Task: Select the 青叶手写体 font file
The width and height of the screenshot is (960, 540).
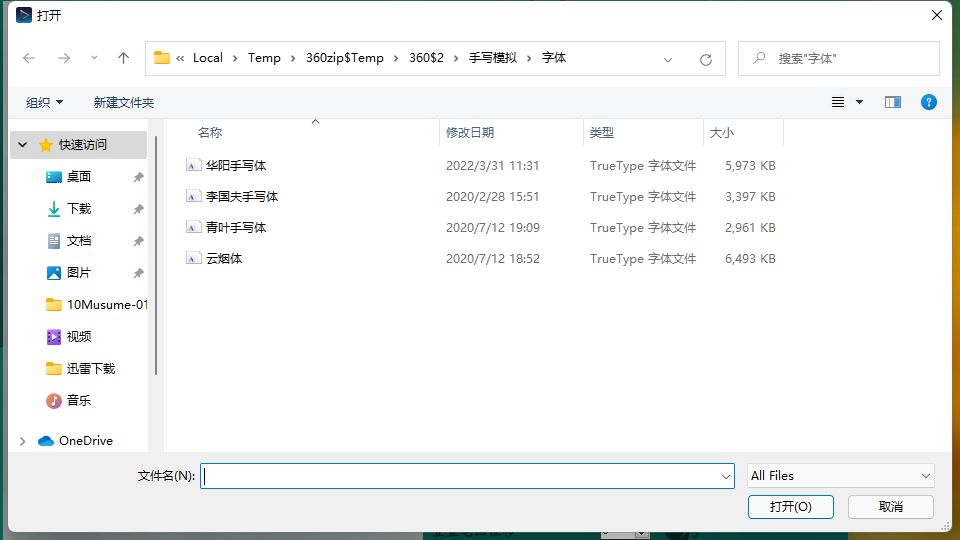Action: [x=236, y=228]
